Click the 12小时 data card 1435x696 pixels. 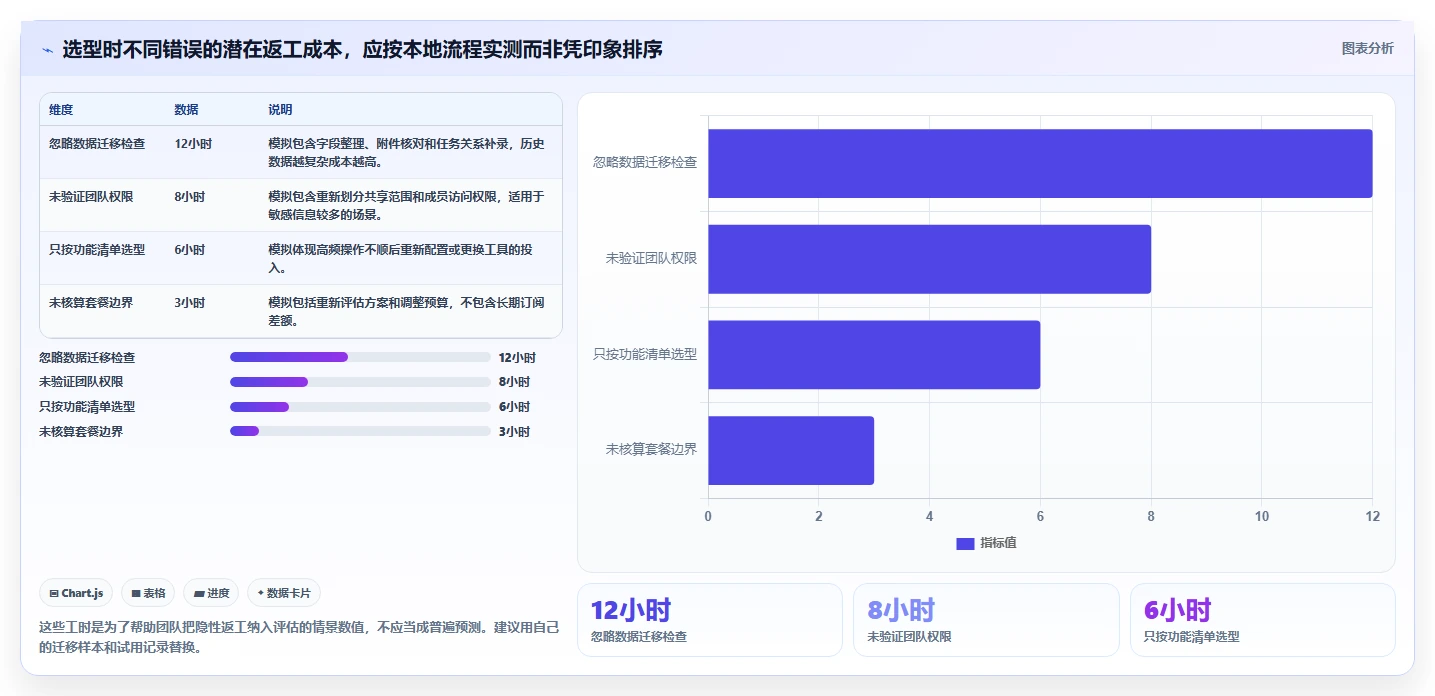(x=709, y=620)
